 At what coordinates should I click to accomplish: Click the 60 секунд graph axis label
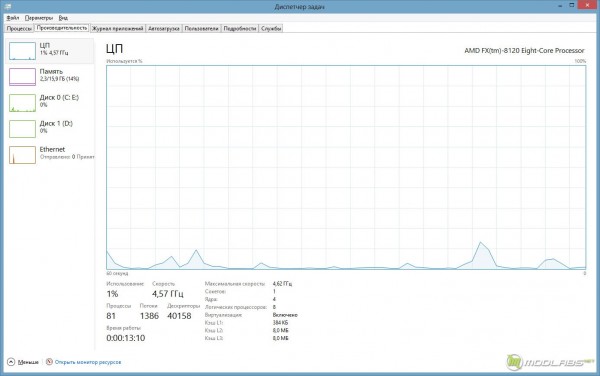[117, 273]
